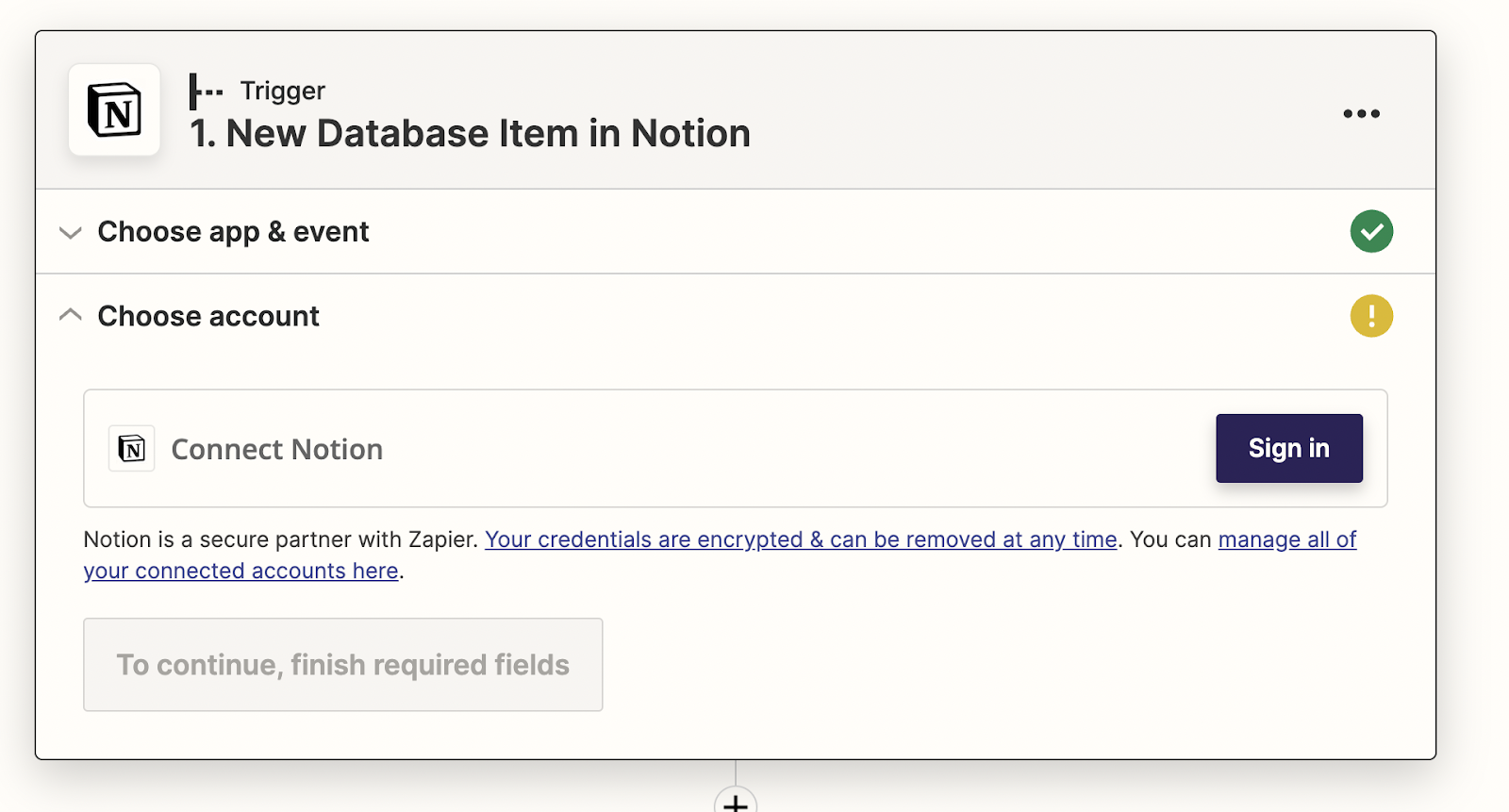Click the step title New Database Item in Notion
1509x812 pixels.
pyautogui.click(x=470, y=134)
